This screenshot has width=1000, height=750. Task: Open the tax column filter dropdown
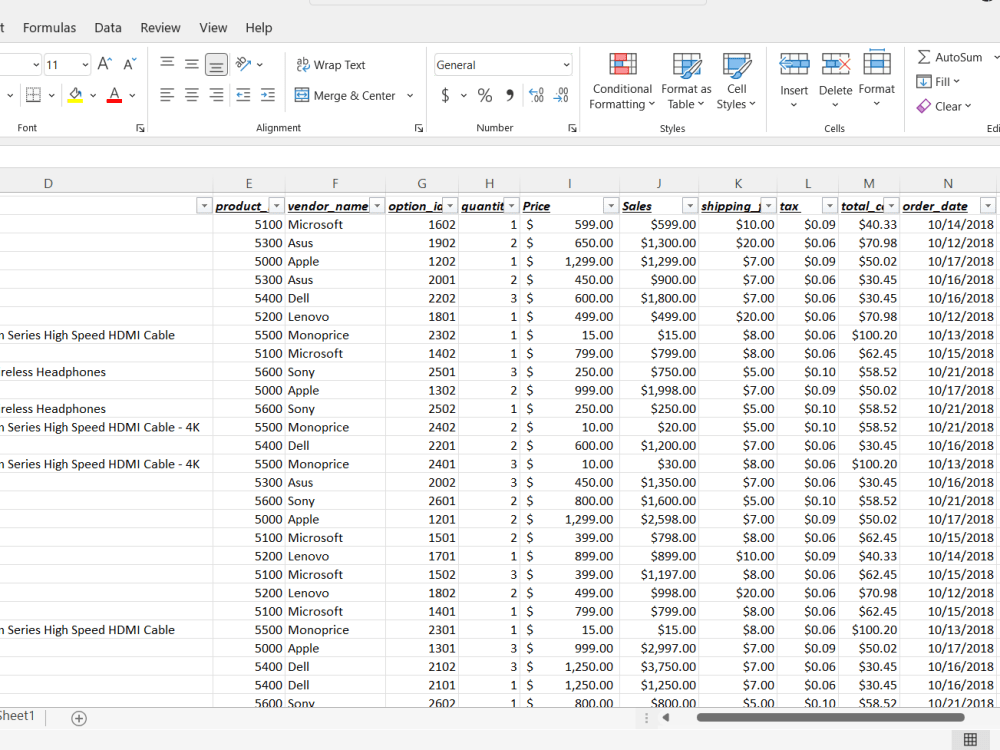pos(829,206)
